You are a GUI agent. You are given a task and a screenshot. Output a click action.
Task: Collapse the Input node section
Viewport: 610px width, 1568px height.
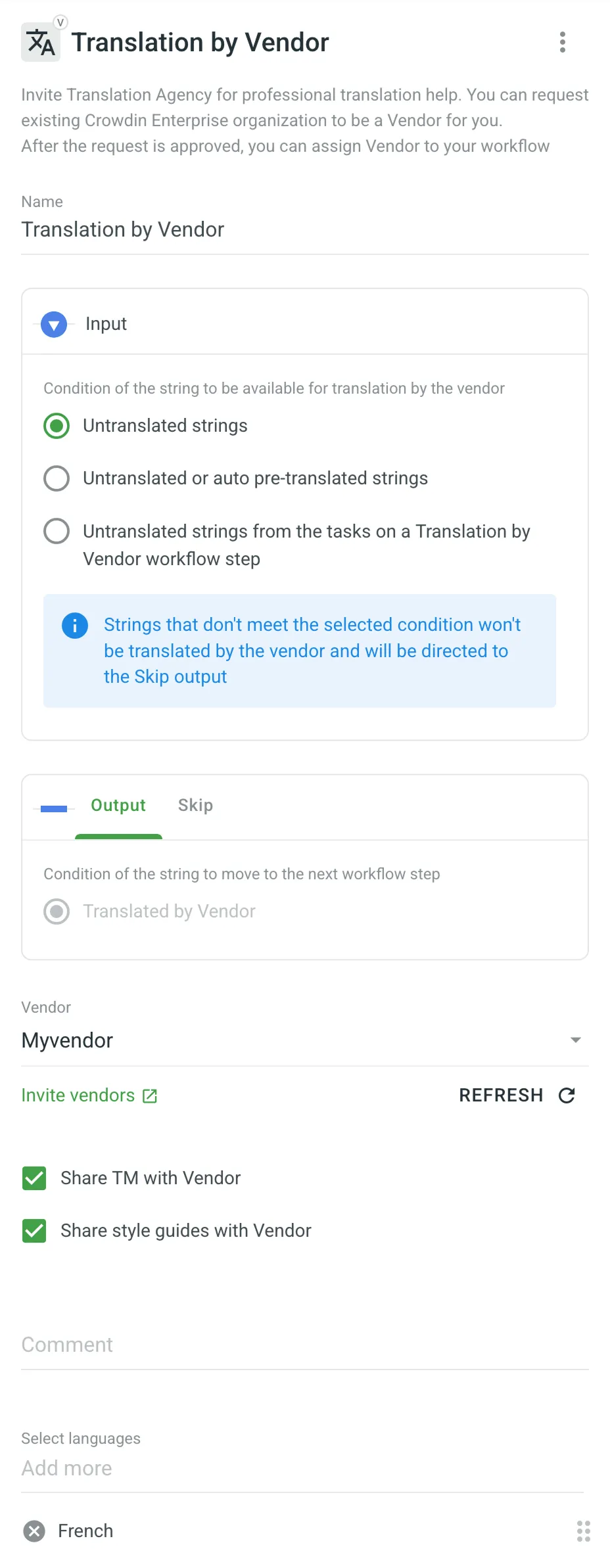pos(53,323)
